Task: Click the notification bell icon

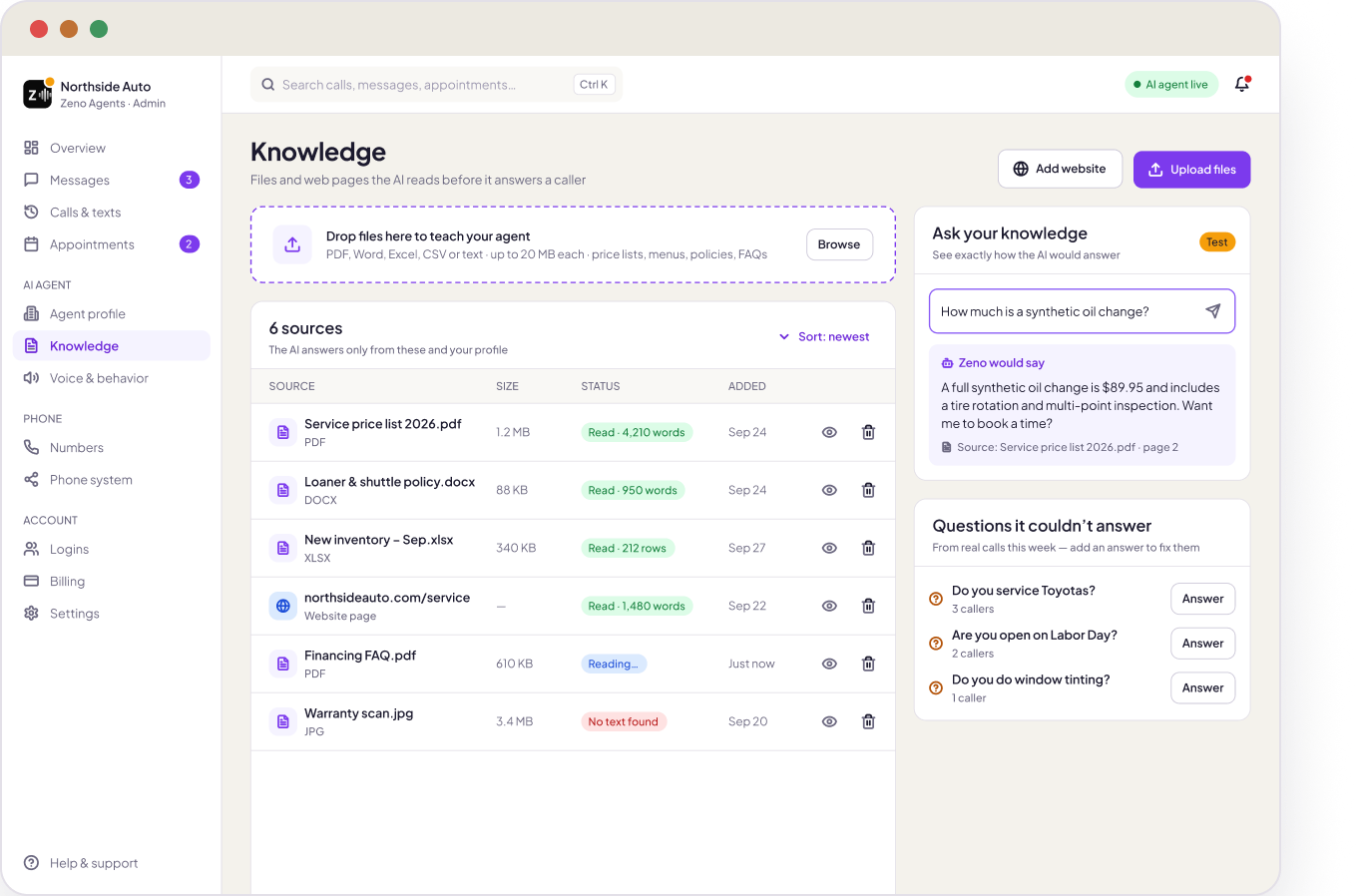Action: tap(1242, 85)
